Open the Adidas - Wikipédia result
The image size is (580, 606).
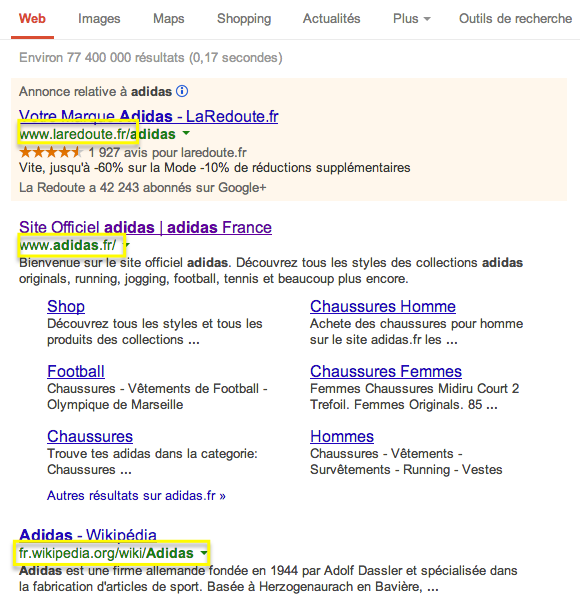tap(88, 535)
